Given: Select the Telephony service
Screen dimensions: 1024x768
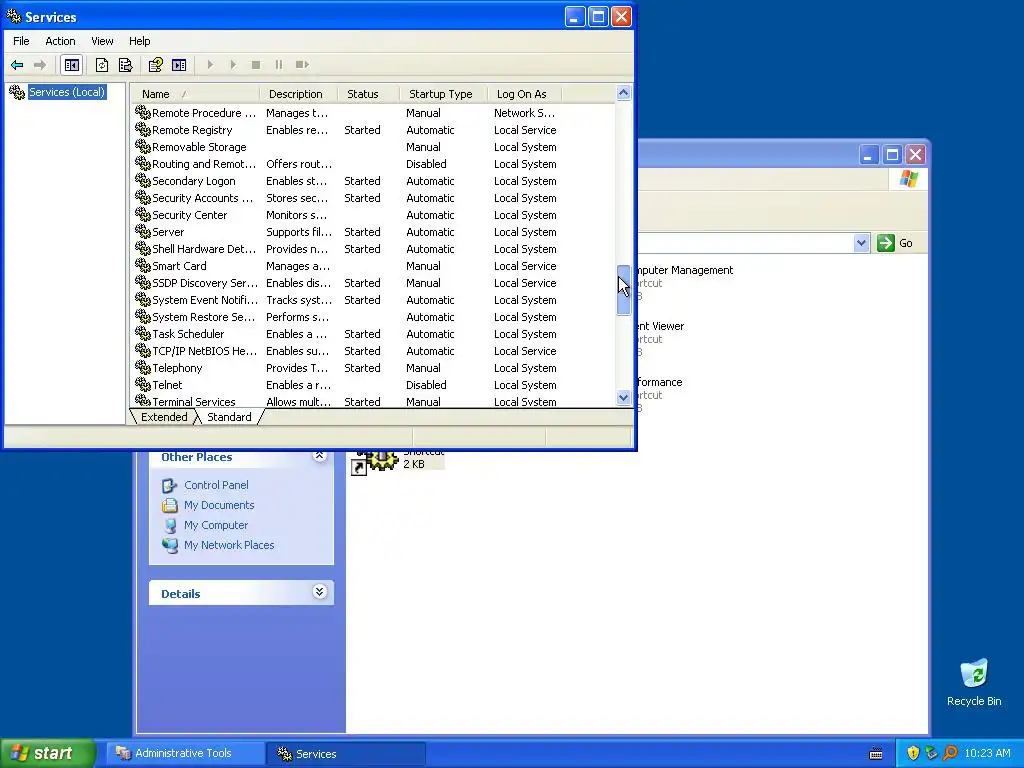Looking at the screenshot, I should pos(177,368).
